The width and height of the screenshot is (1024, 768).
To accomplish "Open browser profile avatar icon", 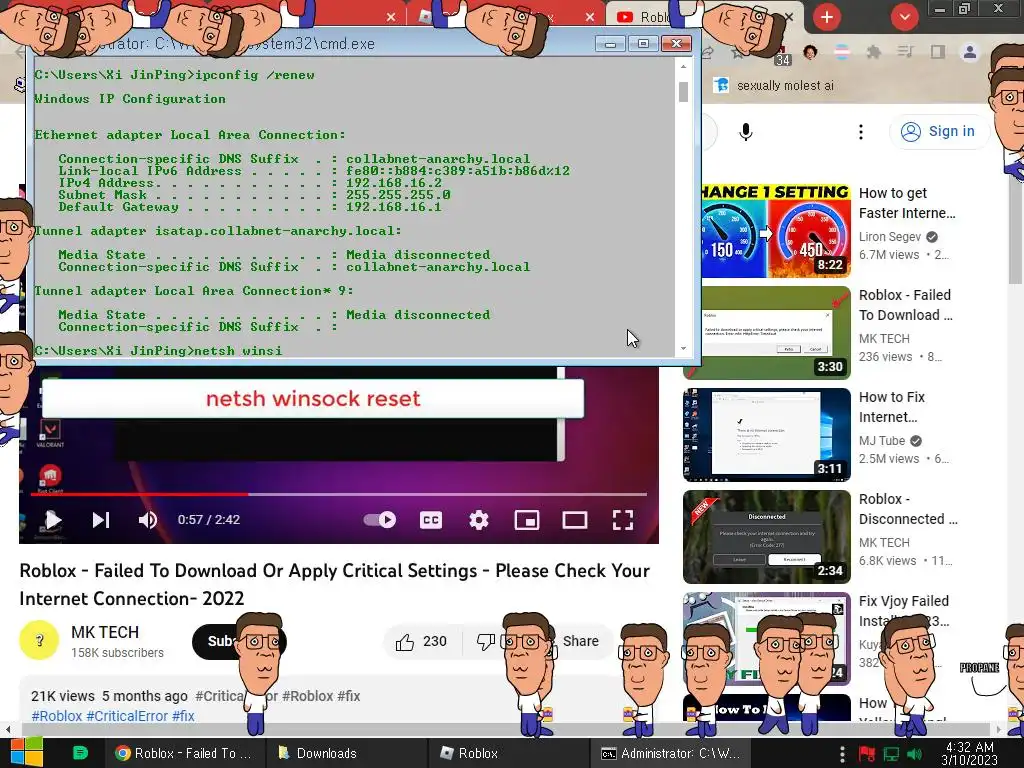I will click(x=970, y=52).
